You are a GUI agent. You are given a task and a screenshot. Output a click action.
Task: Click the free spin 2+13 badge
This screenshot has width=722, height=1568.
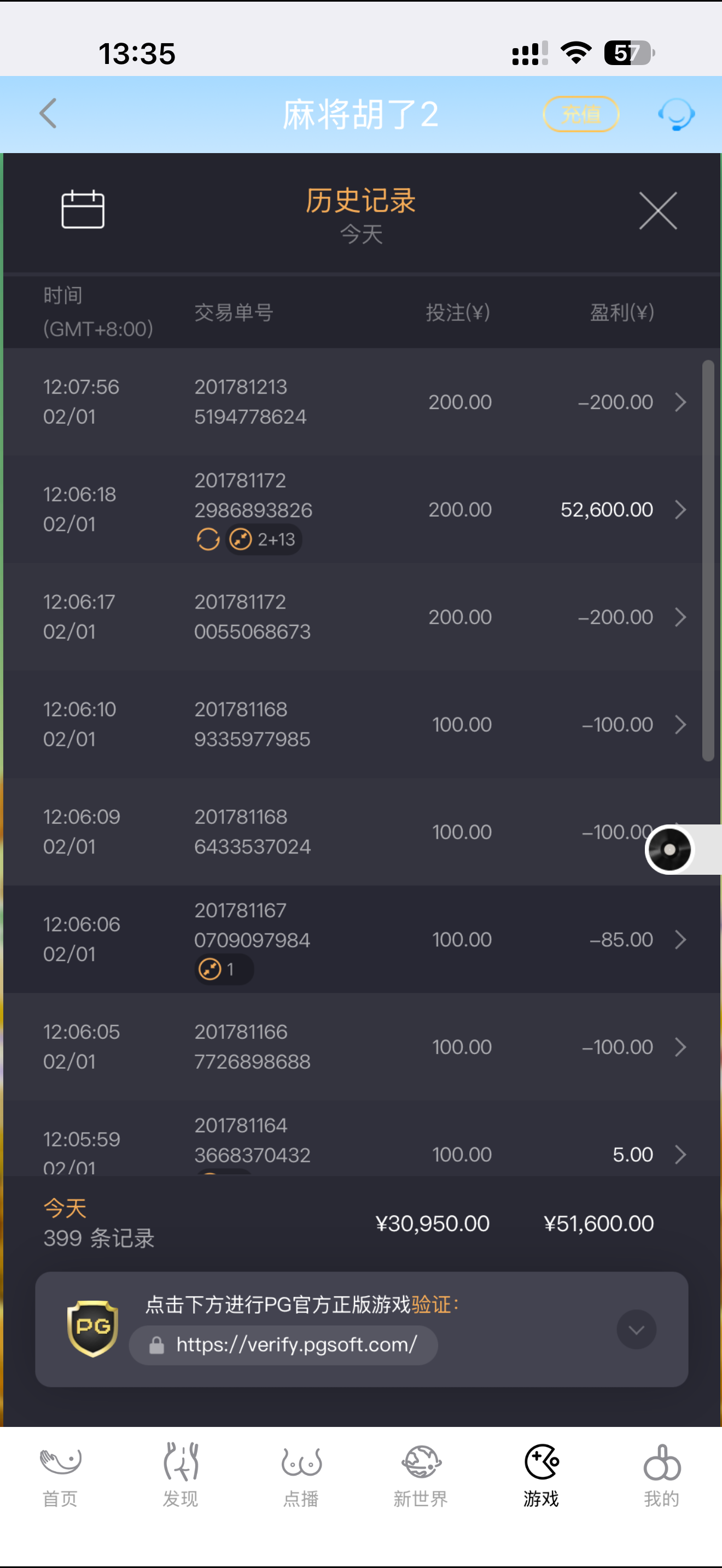[x=264, y=539]
